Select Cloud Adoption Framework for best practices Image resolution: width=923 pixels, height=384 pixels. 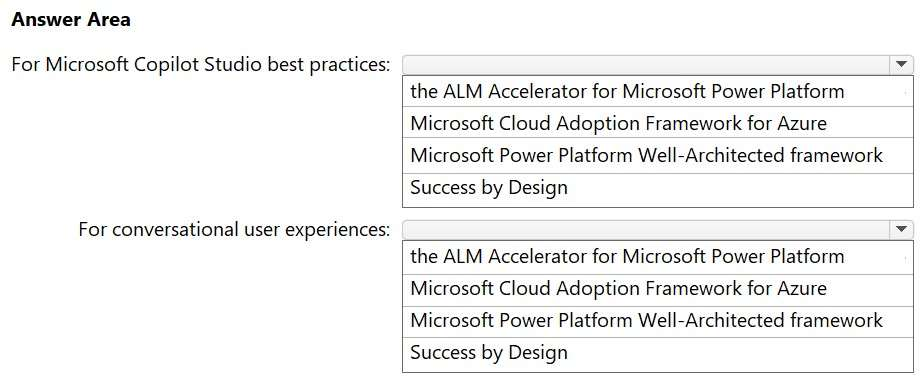(658, 123)
